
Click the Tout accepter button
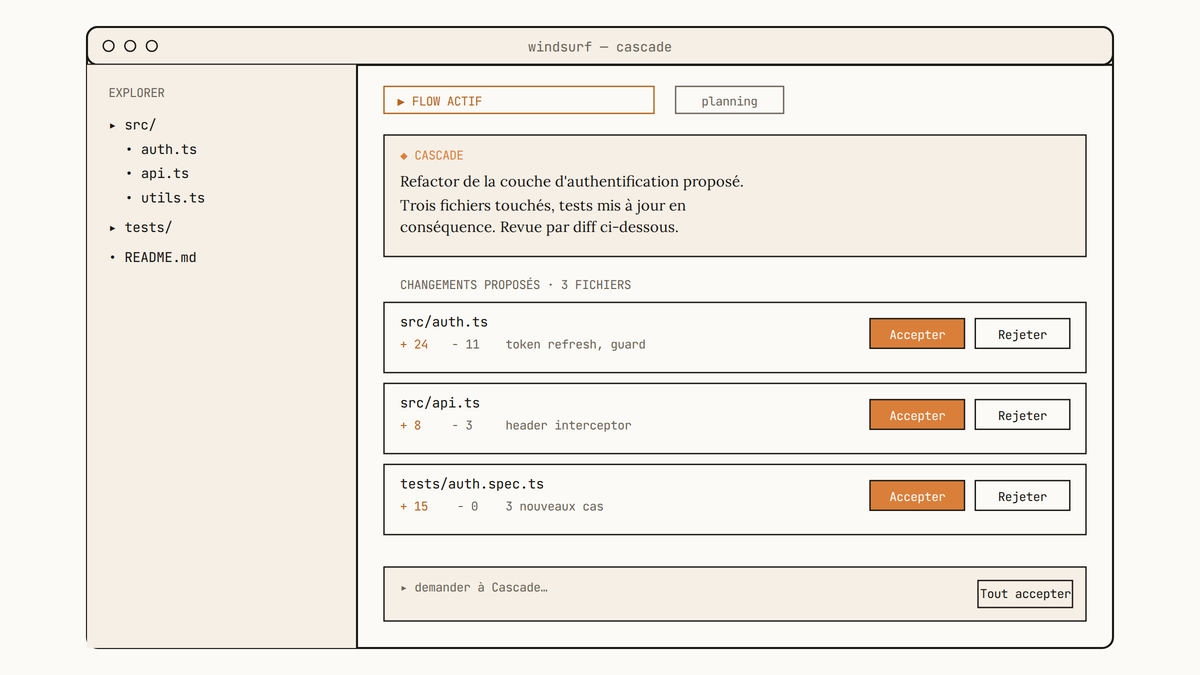(x=1025, y=594)
